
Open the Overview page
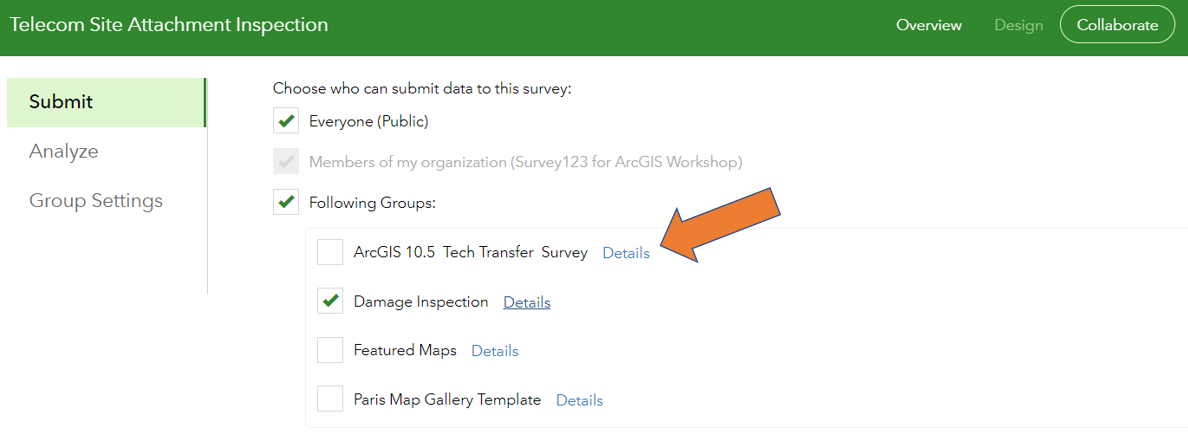(929, 25)
